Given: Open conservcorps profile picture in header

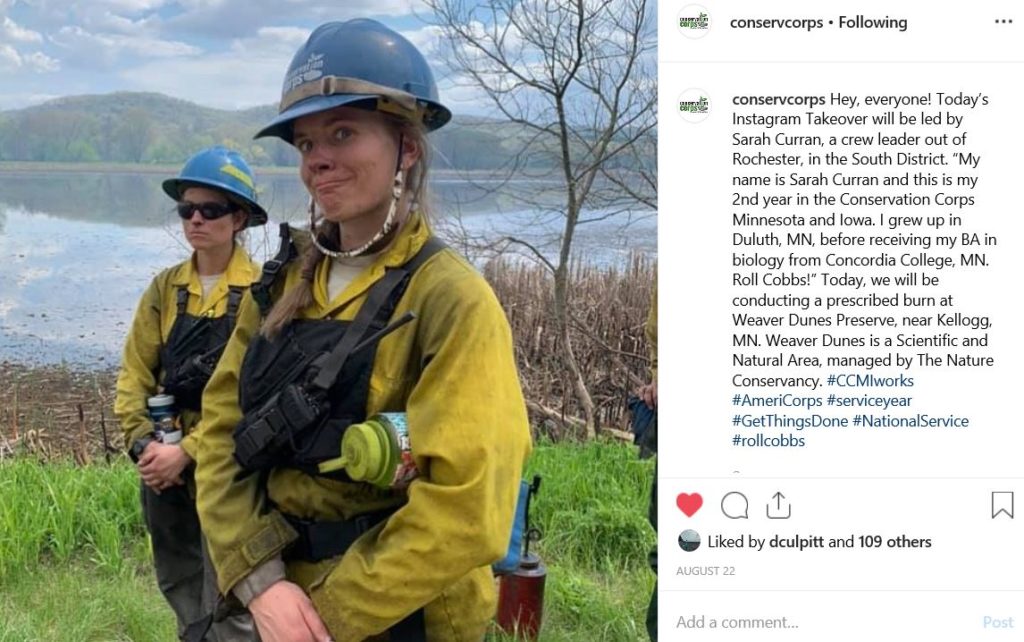Looking at the screenshot, I should pos(693,22).
